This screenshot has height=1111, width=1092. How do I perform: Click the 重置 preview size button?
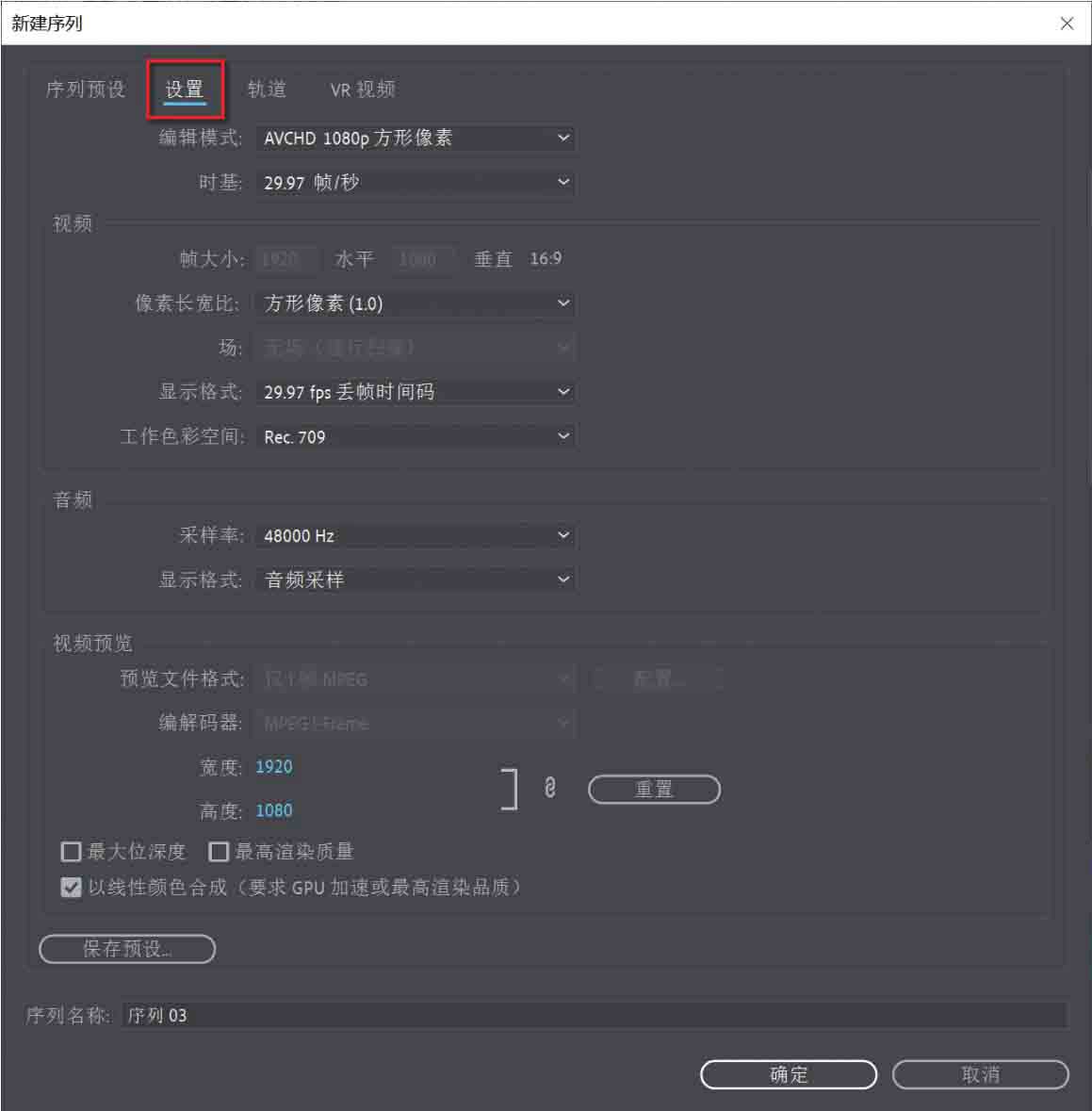click(x=654, y=789)
